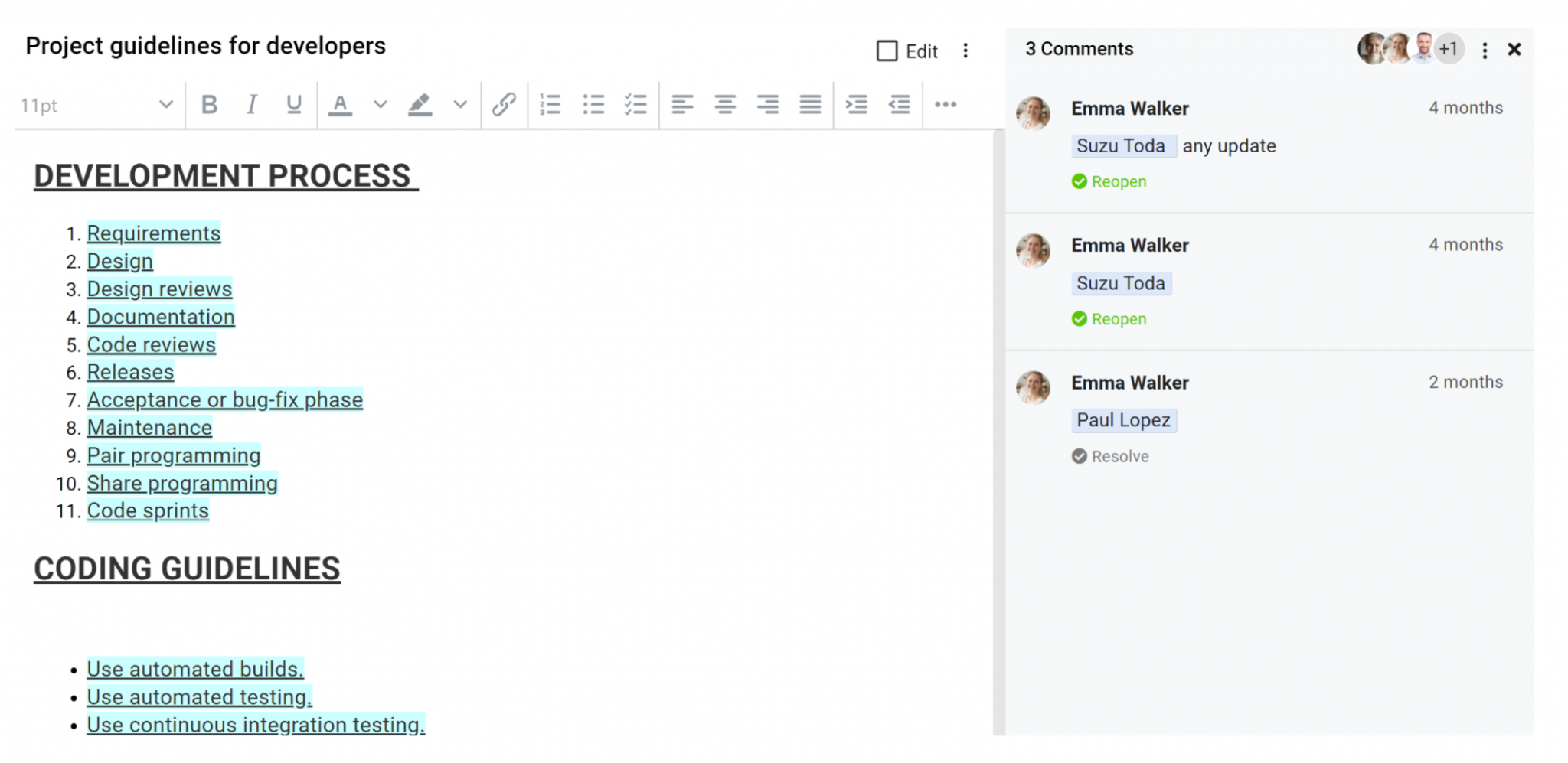Reopen Emma Walker's first comment
Screen dimensions: 1568x763
click(x=1108, y=181)
